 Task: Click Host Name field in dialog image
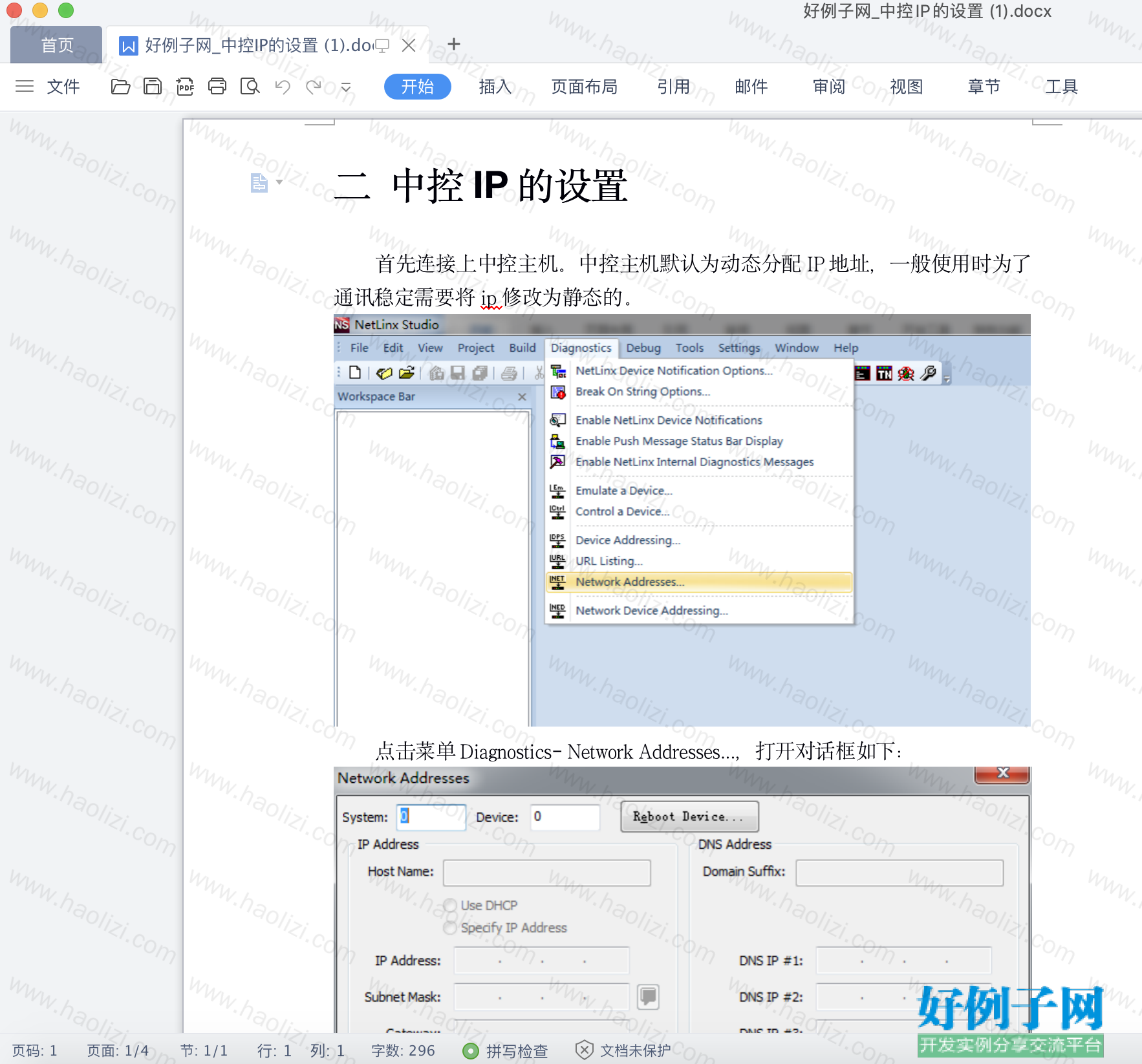click(546, 872)
